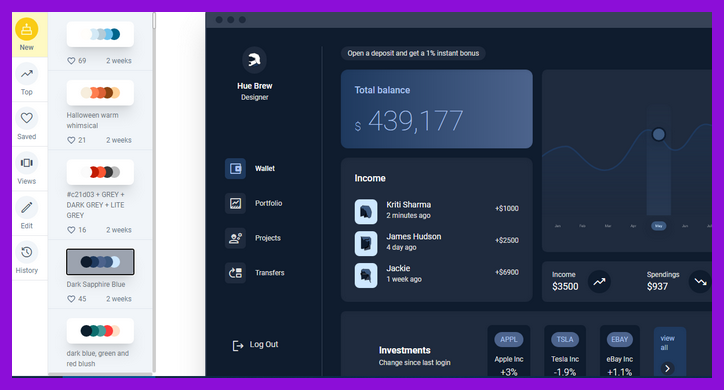This screenshot has height=390, width=724.
Task: Open the Saved palettes tab
Action: coord(27,124)
